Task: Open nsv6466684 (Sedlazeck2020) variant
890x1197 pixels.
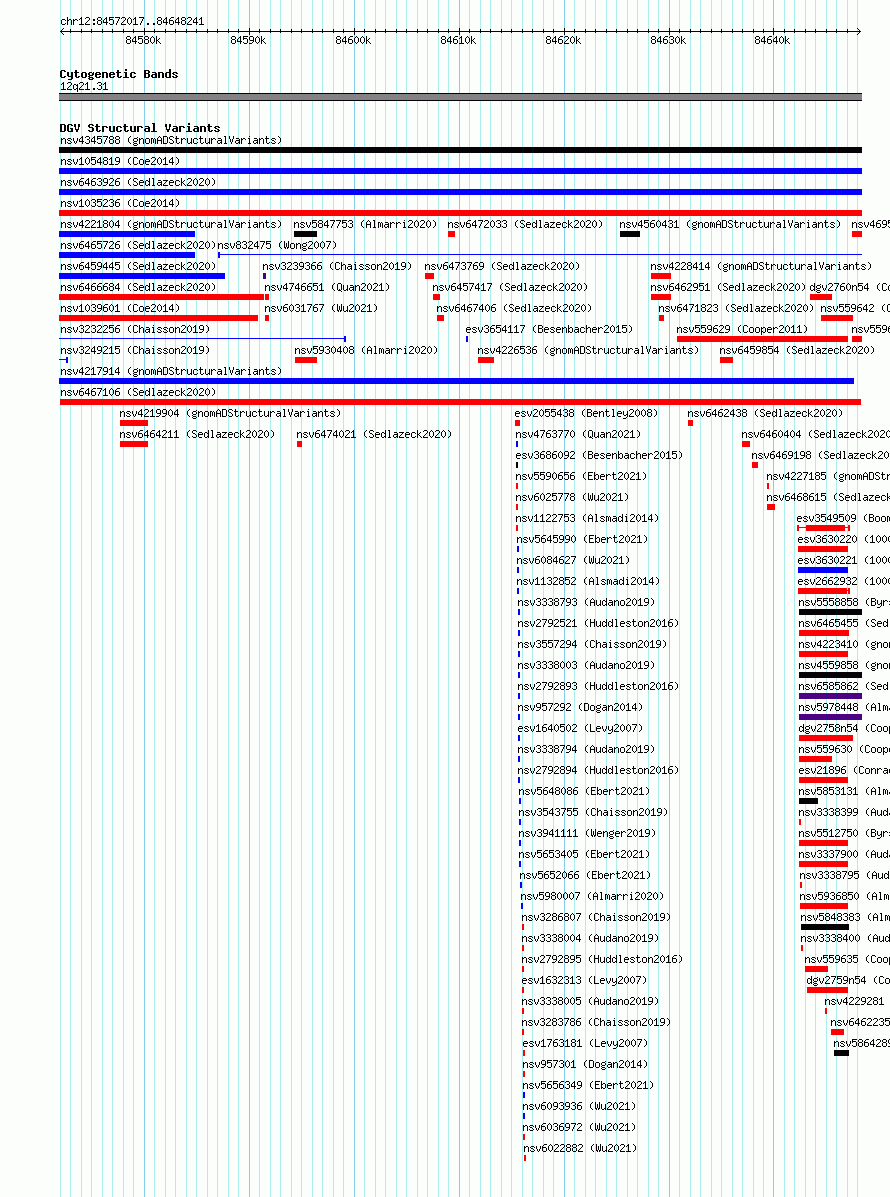Action: (138, 287)
